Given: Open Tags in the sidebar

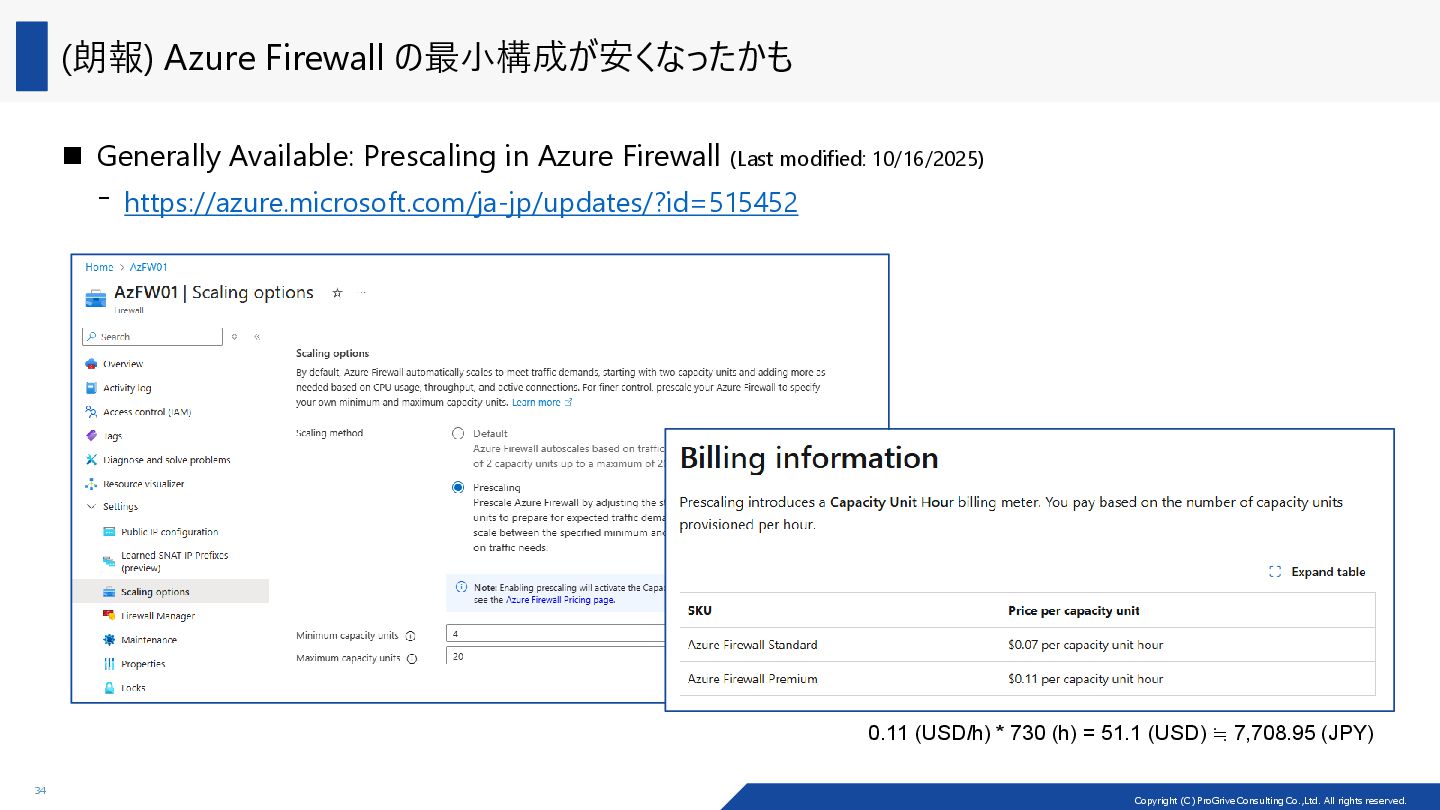Looking at the screenshot, I should click(x=112, y=436).
